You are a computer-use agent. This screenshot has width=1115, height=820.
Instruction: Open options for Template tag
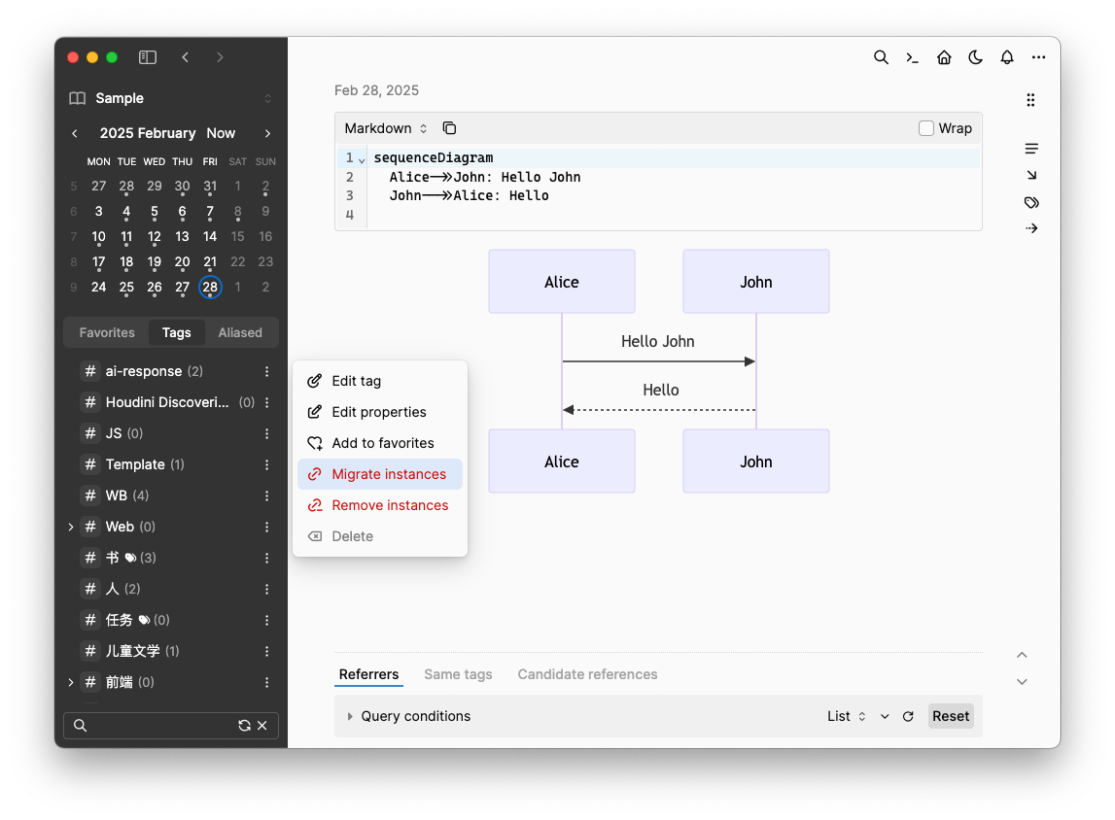click(267, 464)
